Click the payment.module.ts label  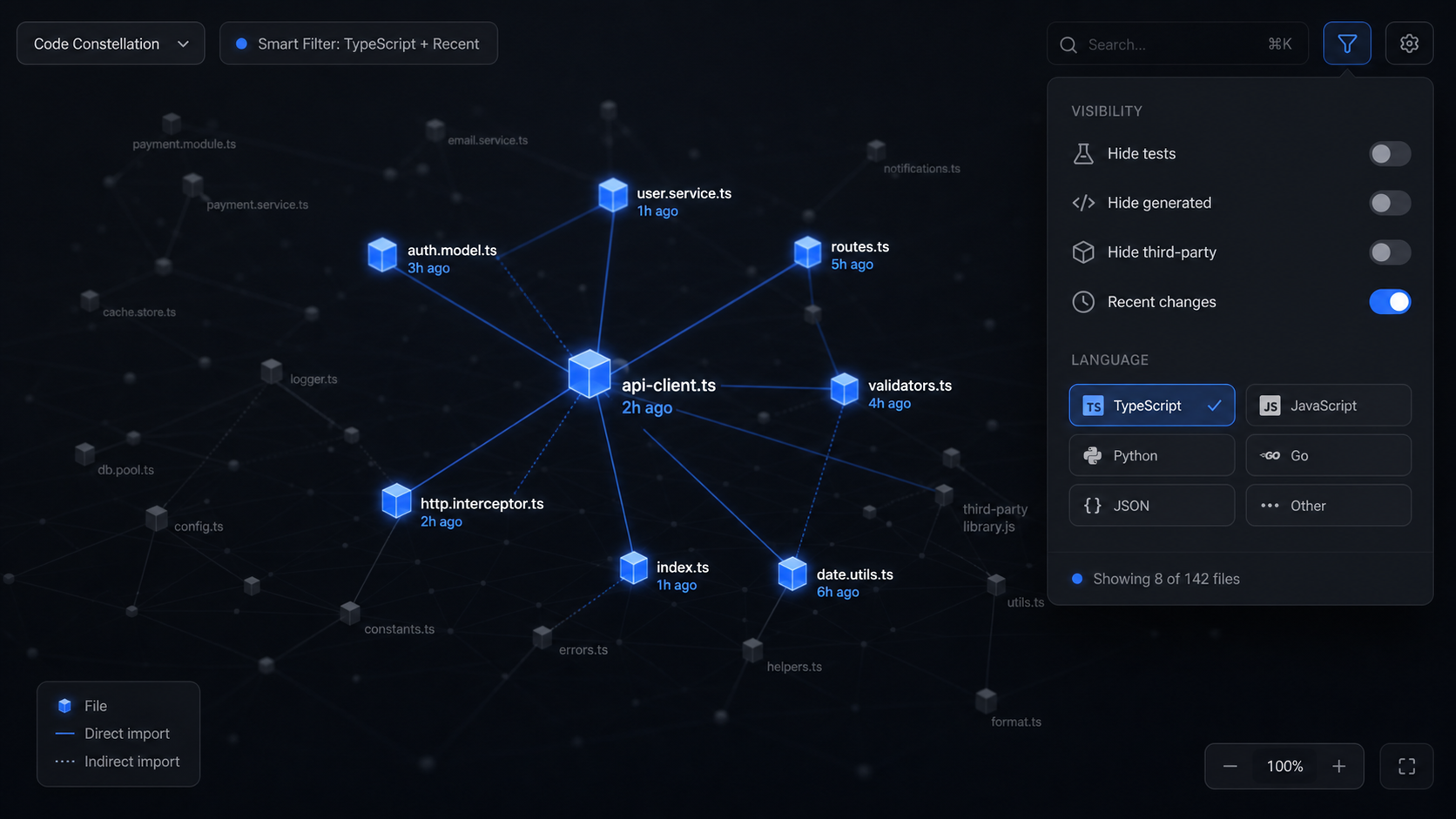(x=184, y=144)
